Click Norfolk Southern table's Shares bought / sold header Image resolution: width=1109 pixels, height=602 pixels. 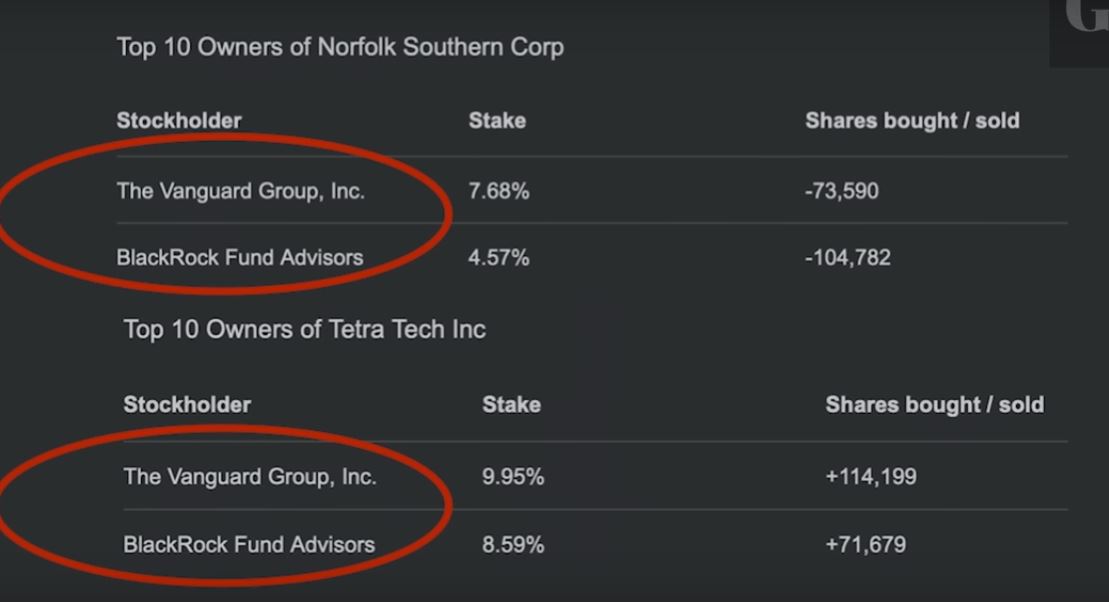(912, 121)
